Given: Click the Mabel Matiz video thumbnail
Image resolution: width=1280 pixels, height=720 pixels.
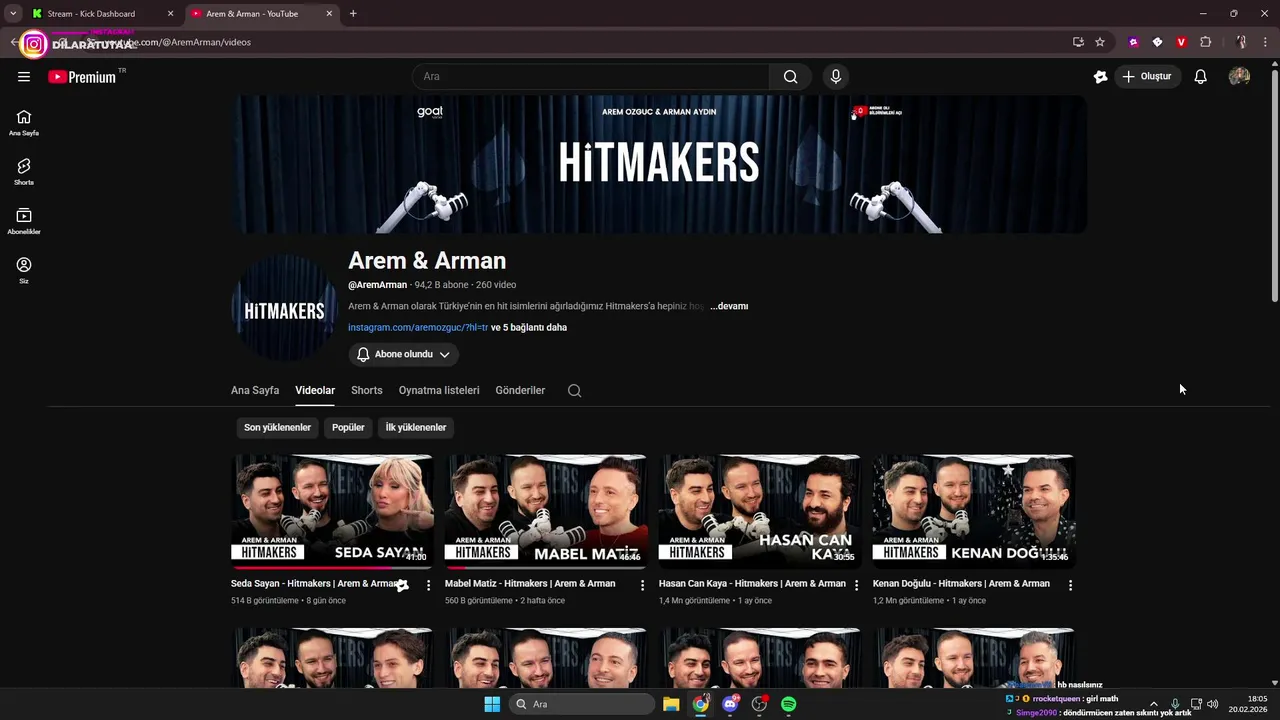Looking at the screenshot, I should click(546, 511).
